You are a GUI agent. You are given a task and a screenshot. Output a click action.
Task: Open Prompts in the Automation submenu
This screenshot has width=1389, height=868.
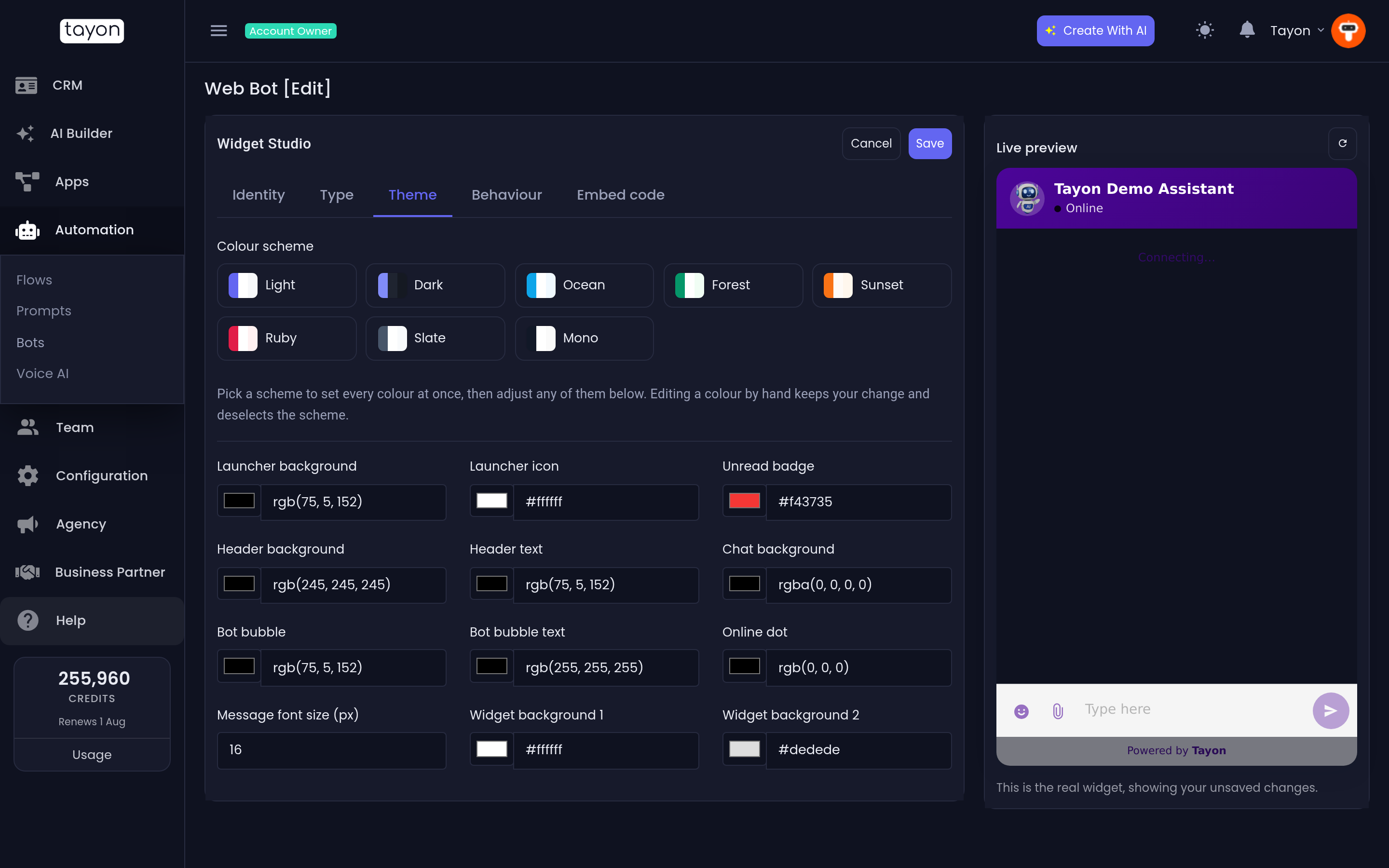(x=43, y=311)
